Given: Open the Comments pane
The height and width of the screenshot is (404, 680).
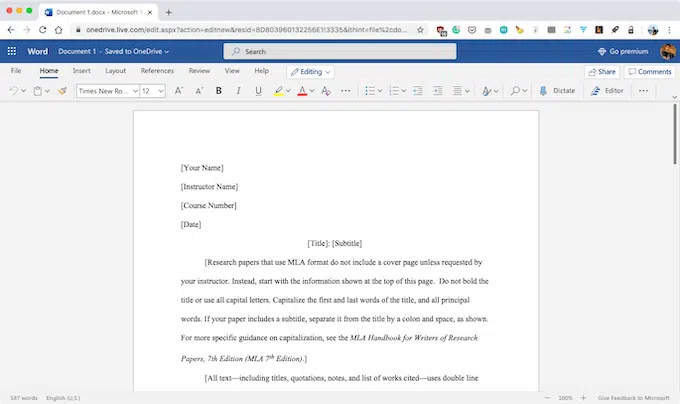Looking at the screenshot, I should (x=650, y=72).
